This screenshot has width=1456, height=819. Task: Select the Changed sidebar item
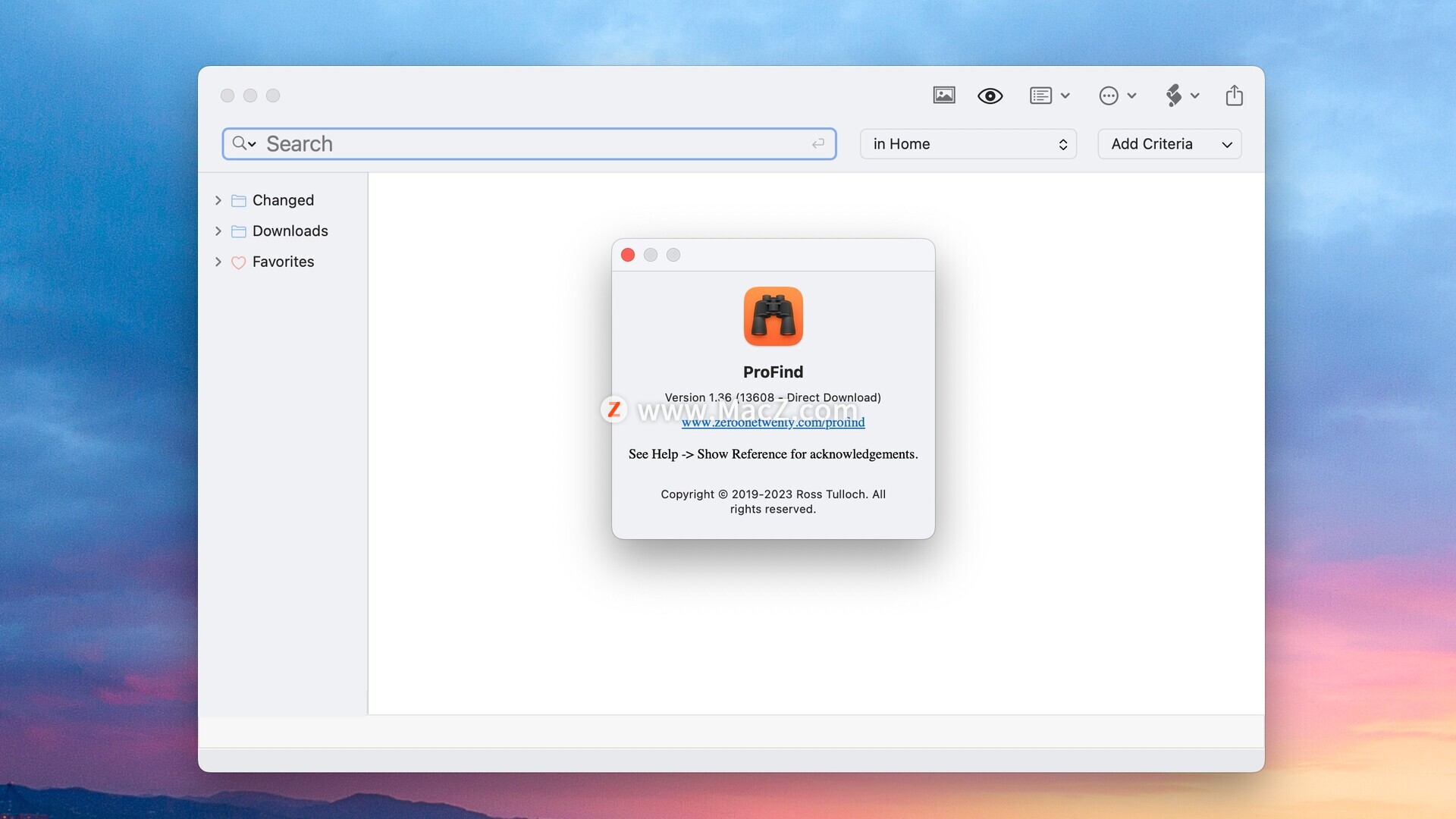click(283, 200)
